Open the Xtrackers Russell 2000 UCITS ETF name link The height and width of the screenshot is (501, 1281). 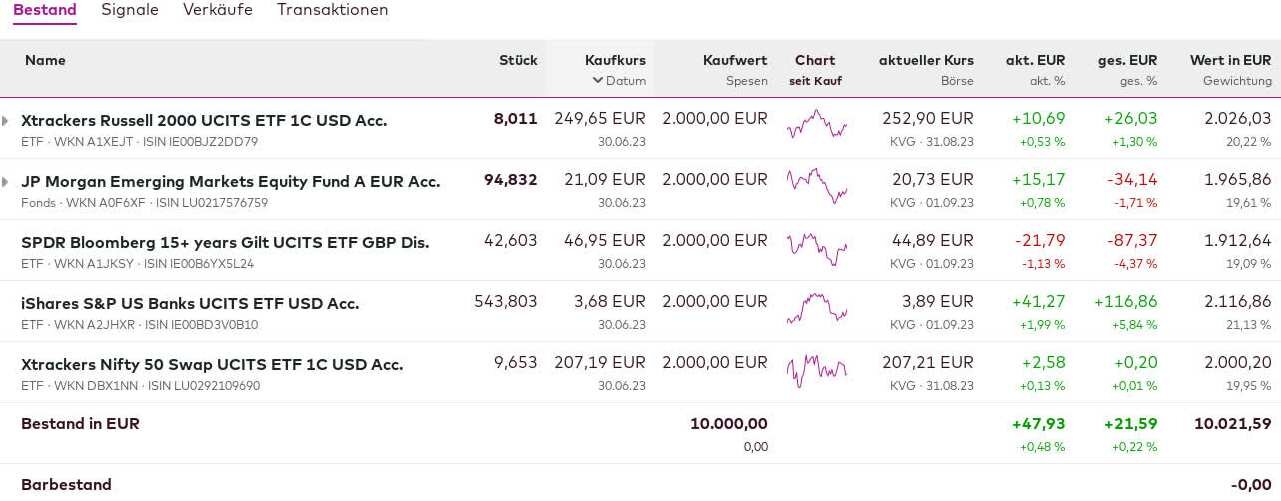[x=204, y=121]
